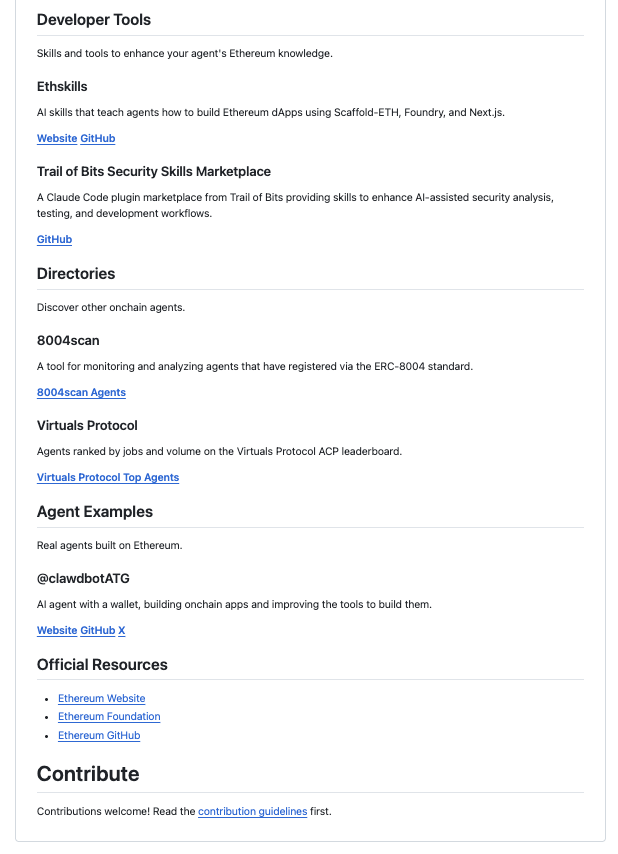Click the Ethskills description about Scaffold-ETH

[x=271, y=112]
